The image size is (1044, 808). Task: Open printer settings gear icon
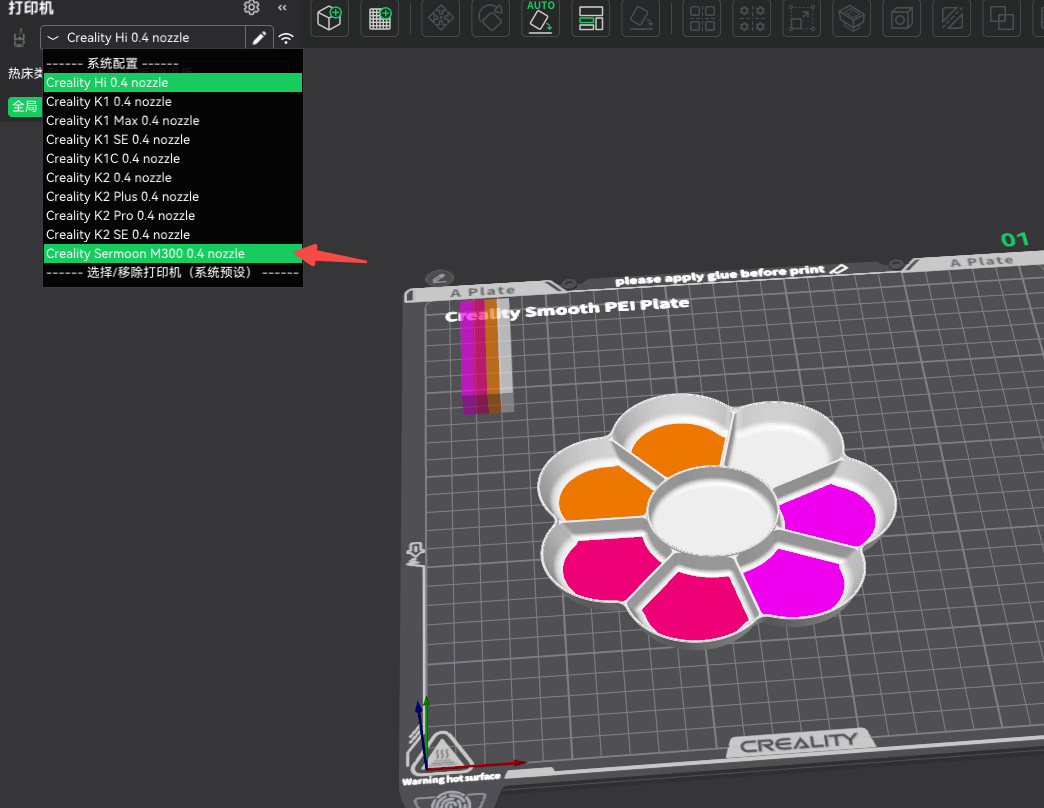click(x=252, y=8)
